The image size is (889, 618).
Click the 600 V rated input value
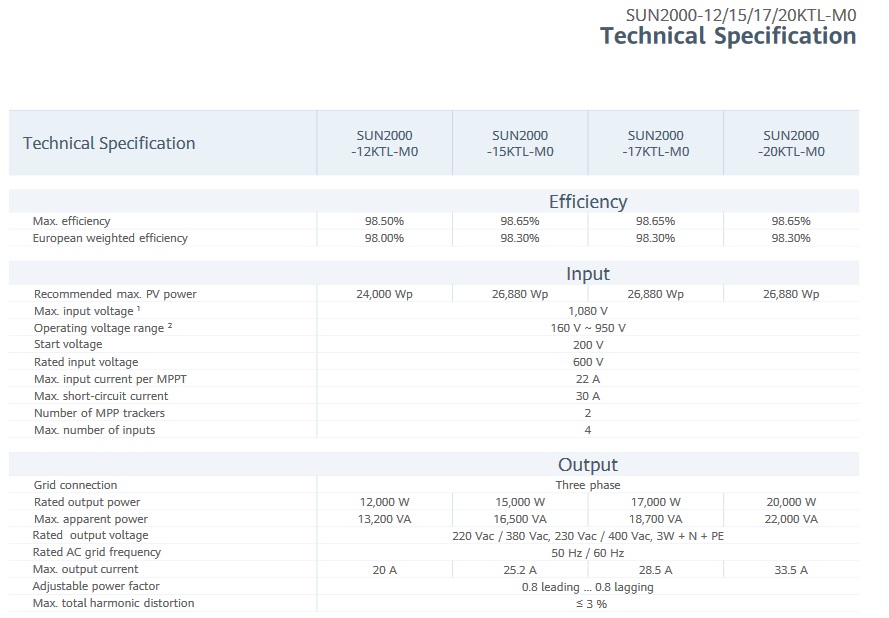[588, 362]
